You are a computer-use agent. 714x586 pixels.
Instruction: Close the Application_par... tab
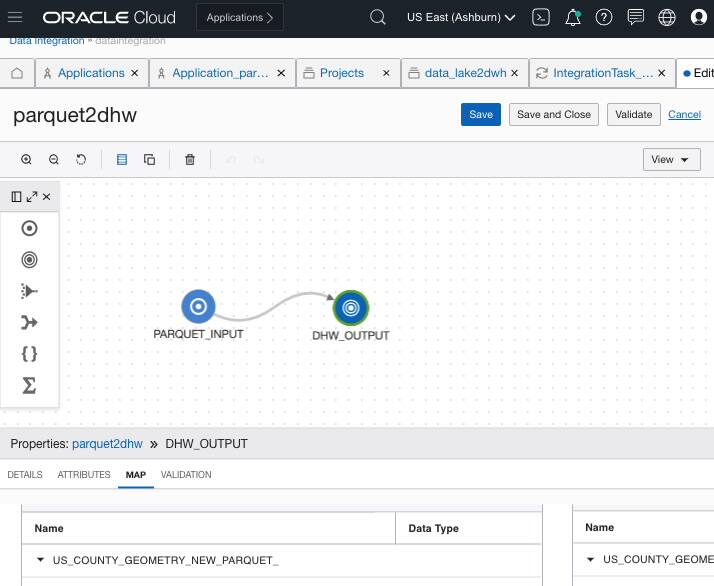pyautogui.click(x=281, y=73)
